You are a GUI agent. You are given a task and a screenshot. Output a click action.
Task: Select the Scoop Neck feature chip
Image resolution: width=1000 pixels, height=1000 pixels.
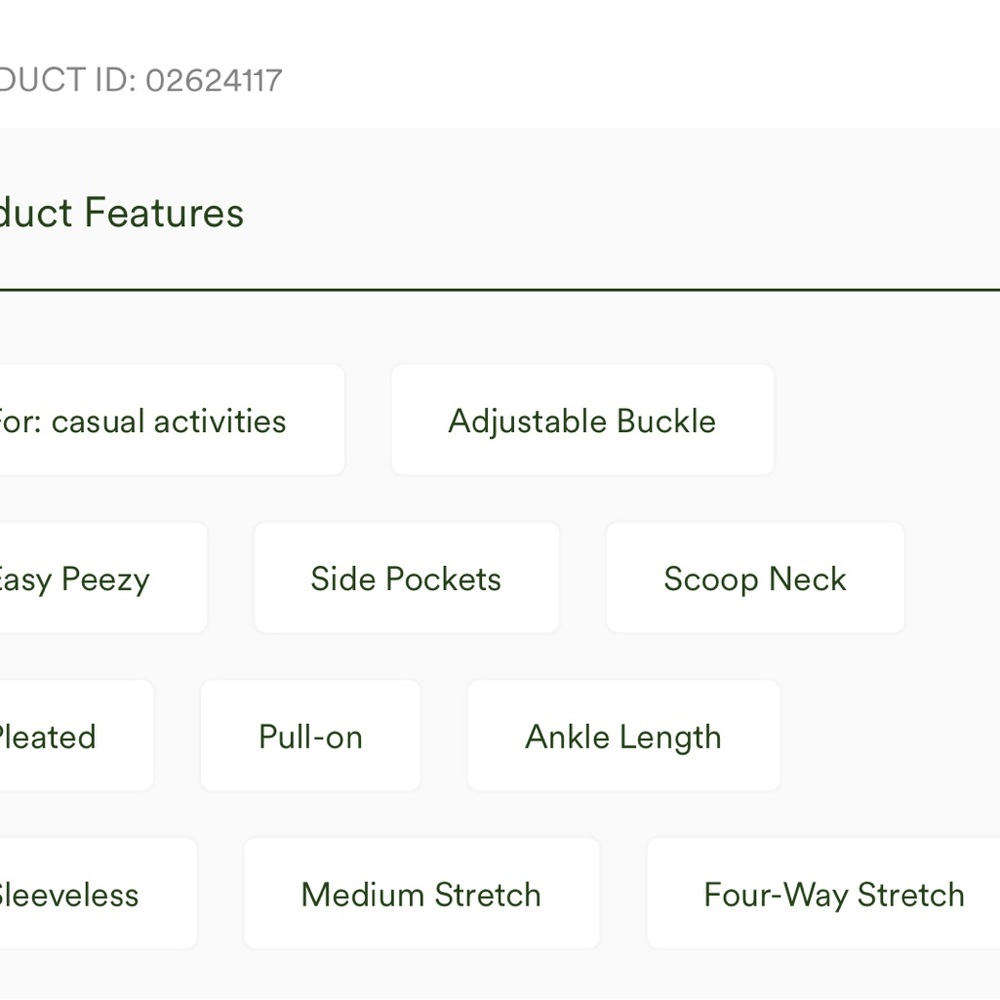pos(755,579)
